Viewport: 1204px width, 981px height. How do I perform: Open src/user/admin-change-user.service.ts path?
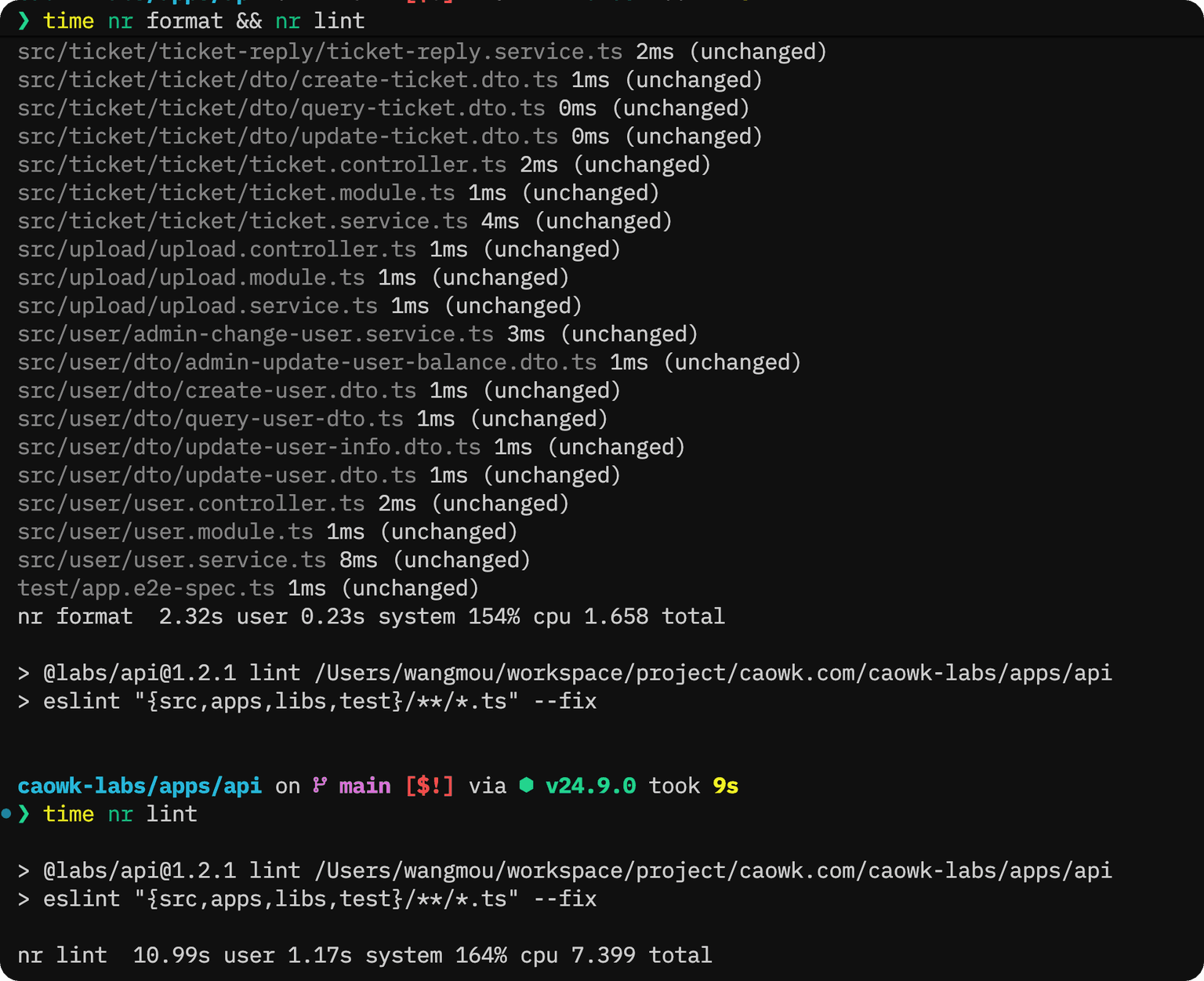coord(256,334)
